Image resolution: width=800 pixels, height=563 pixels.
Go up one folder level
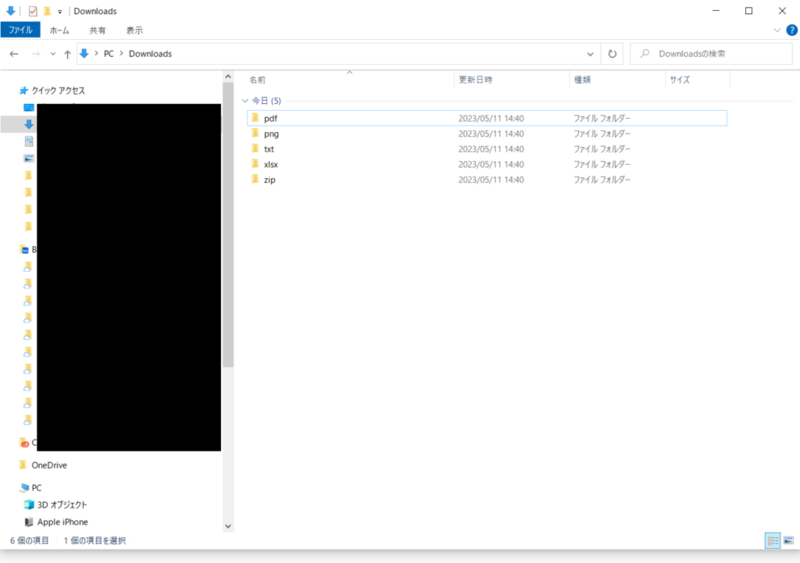[67, 54]
